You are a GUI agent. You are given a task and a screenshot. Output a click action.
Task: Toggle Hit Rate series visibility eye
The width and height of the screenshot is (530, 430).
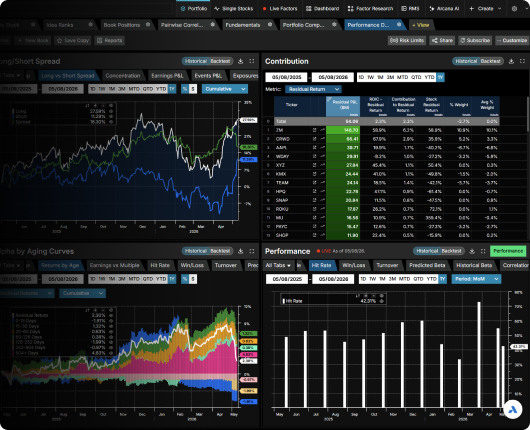pyautogui.click(x=382, y=301)
